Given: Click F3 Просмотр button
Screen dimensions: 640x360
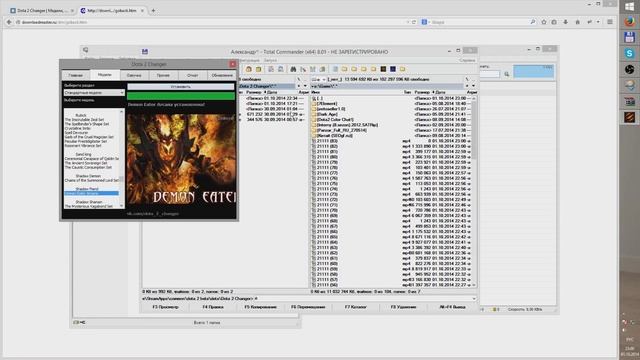Looking at the screenshot, I should pyautogui.click(x=165, y=307).
